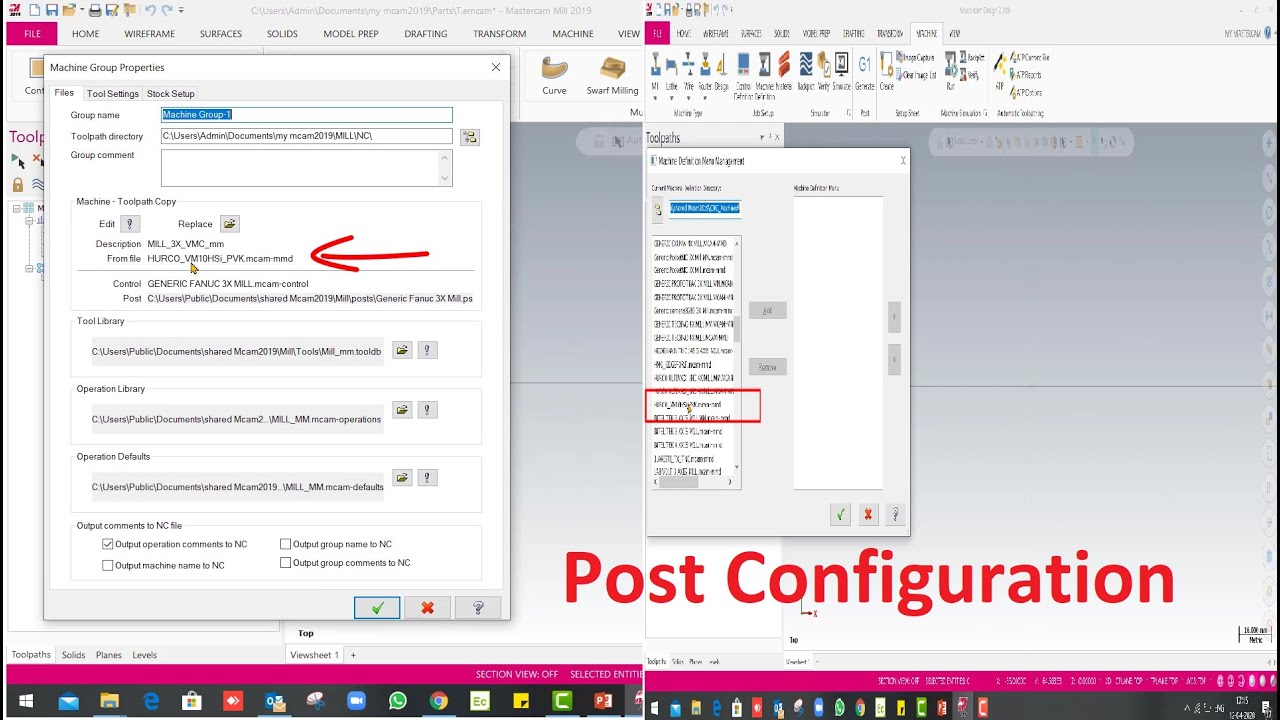The height and width of the screenshot is (720, 1280).
Task: Open SURFACES ribbon tab in left window
Action: click(221, 33)
